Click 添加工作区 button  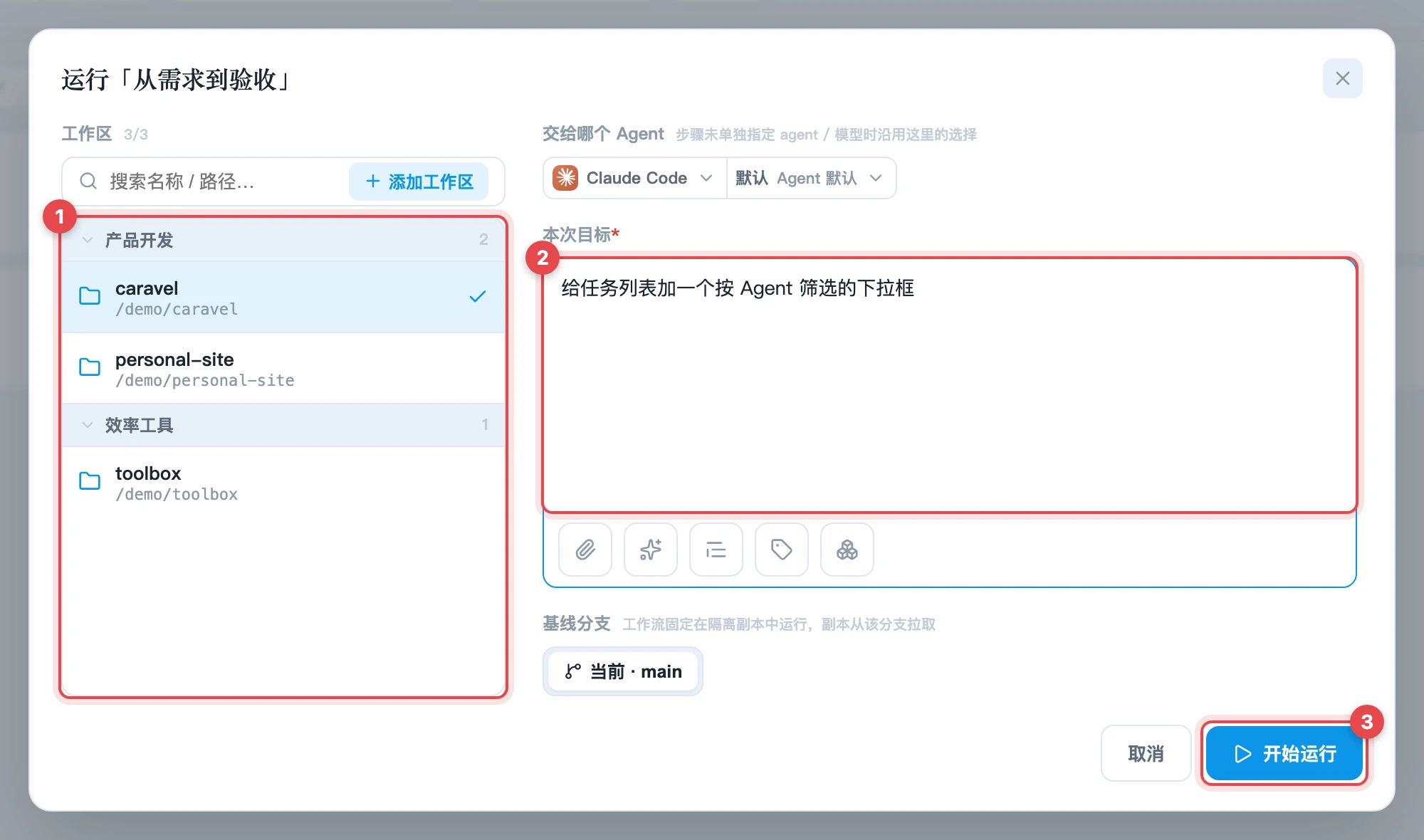[419, 182]
